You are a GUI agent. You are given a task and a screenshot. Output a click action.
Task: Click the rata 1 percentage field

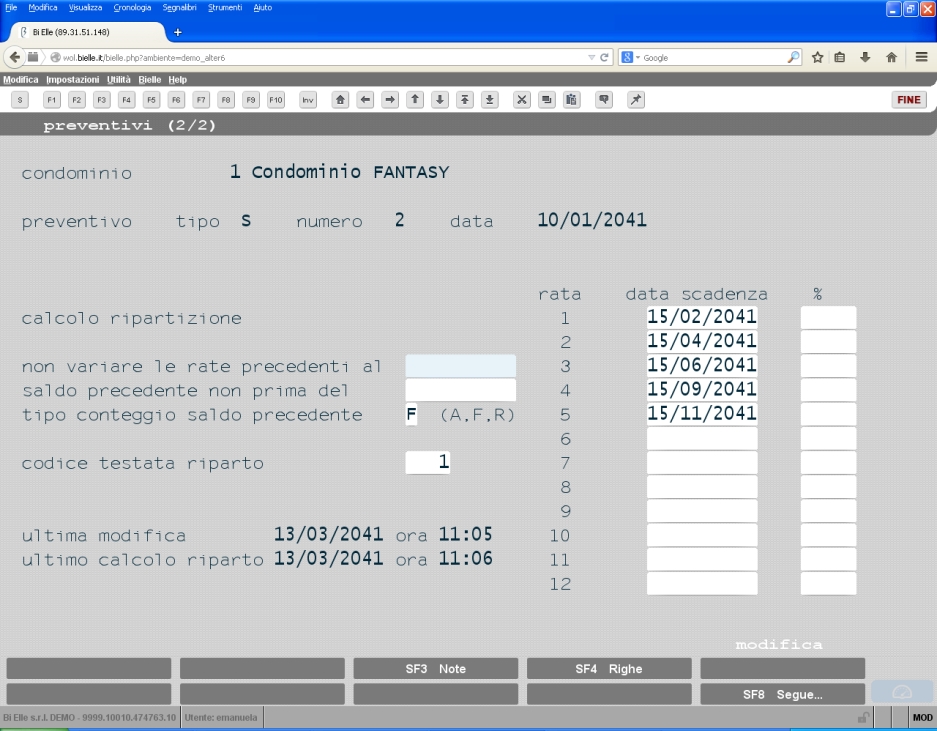point(828,317)
